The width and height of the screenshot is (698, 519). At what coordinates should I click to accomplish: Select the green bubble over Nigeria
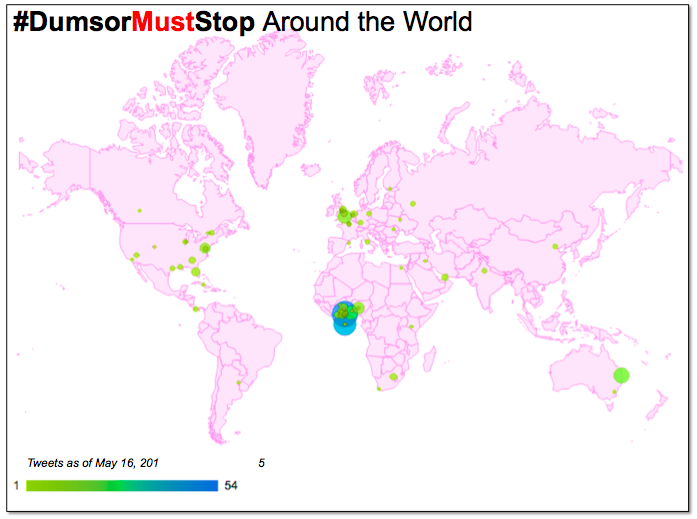pos(359,308)
